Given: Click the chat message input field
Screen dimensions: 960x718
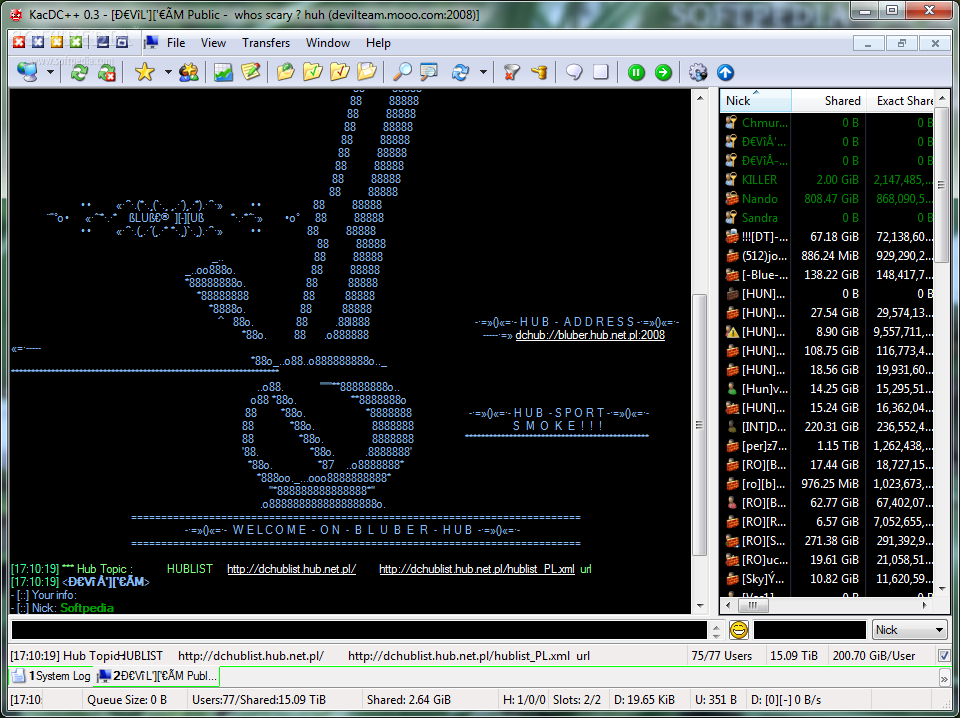Looking at the screenshot, I should (359, 629).
